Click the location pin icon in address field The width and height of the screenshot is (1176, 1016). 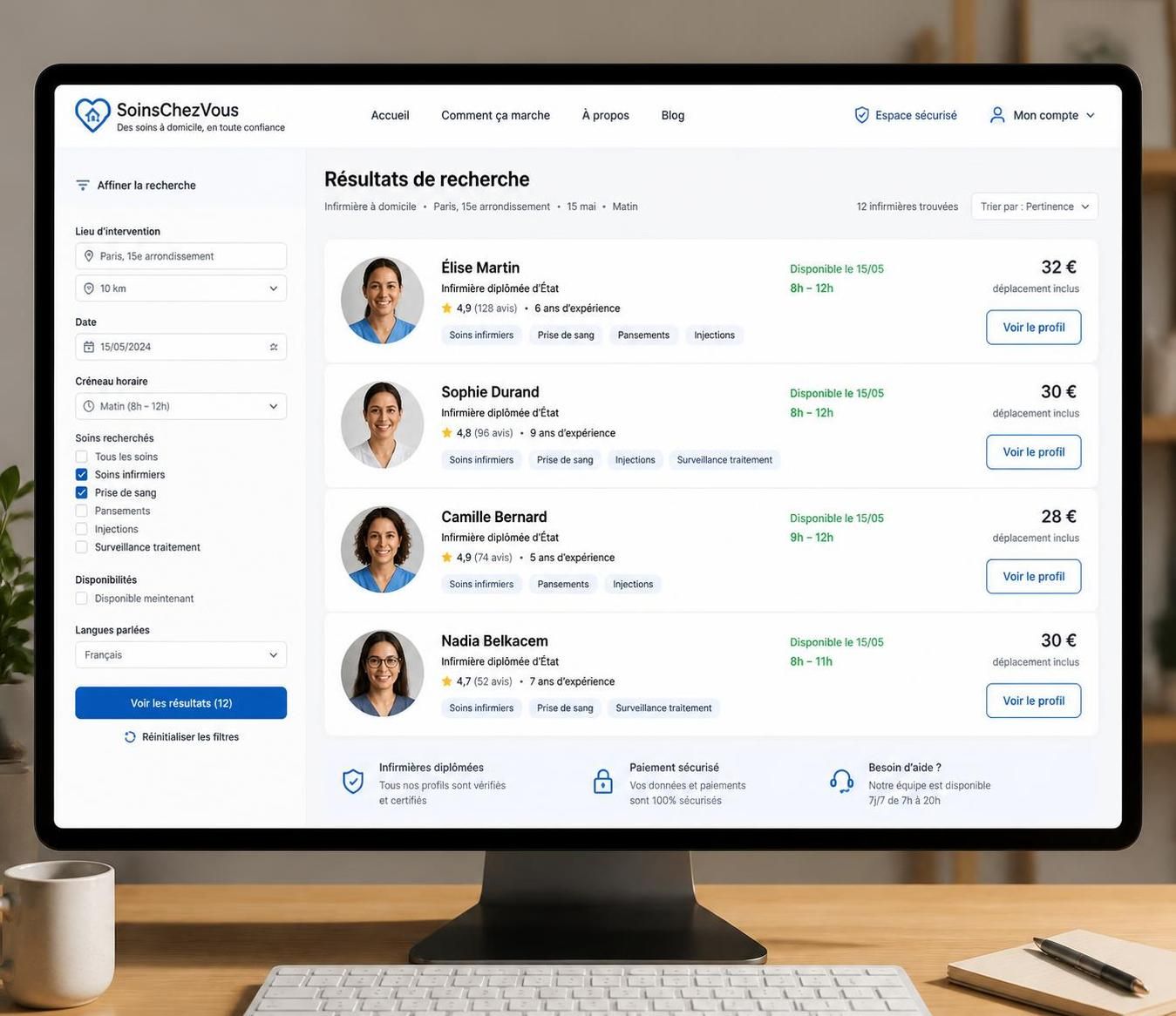[88, 256]
